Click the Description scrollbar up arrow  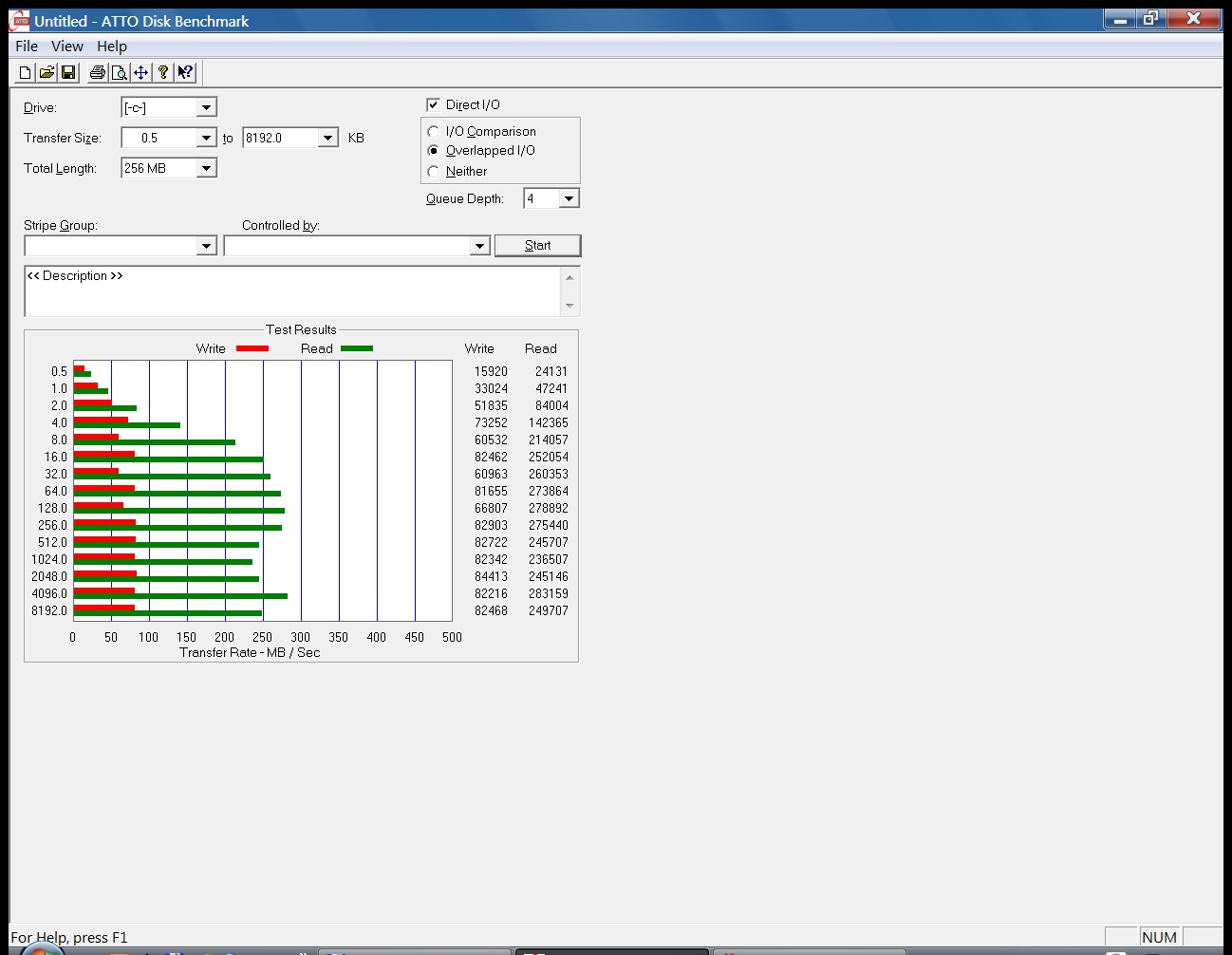click(x=569, y=277)
